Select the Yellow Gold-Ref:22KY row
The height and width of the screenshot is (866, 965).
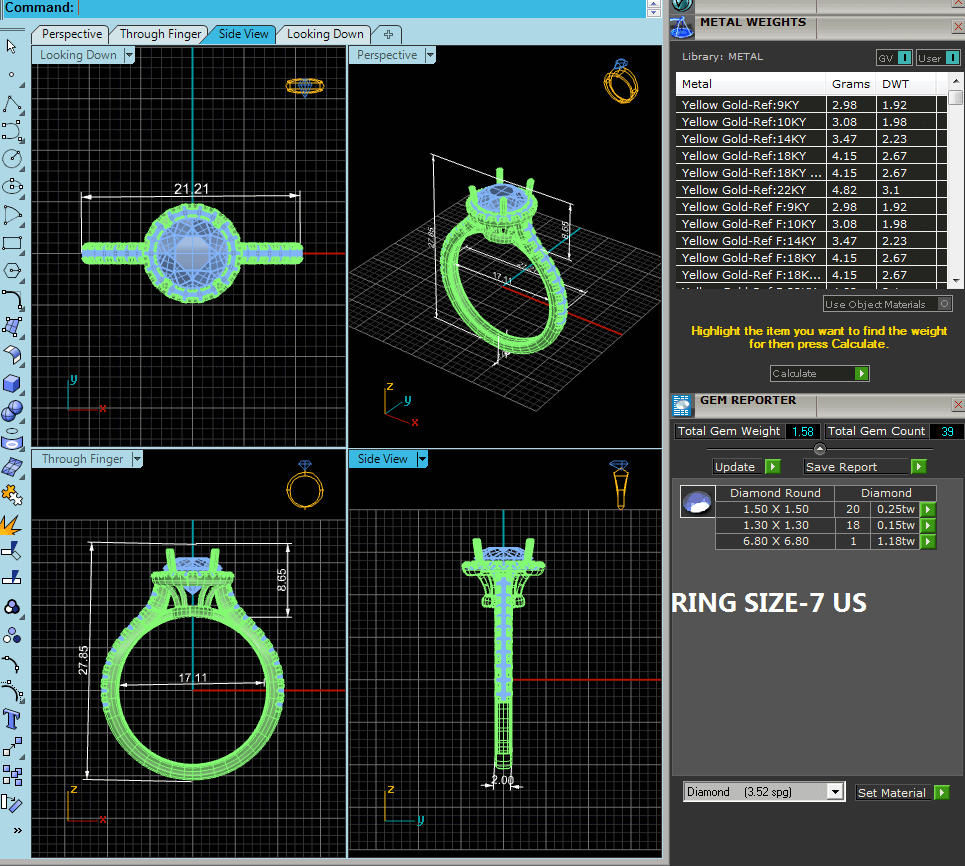[x=752, y=190]
